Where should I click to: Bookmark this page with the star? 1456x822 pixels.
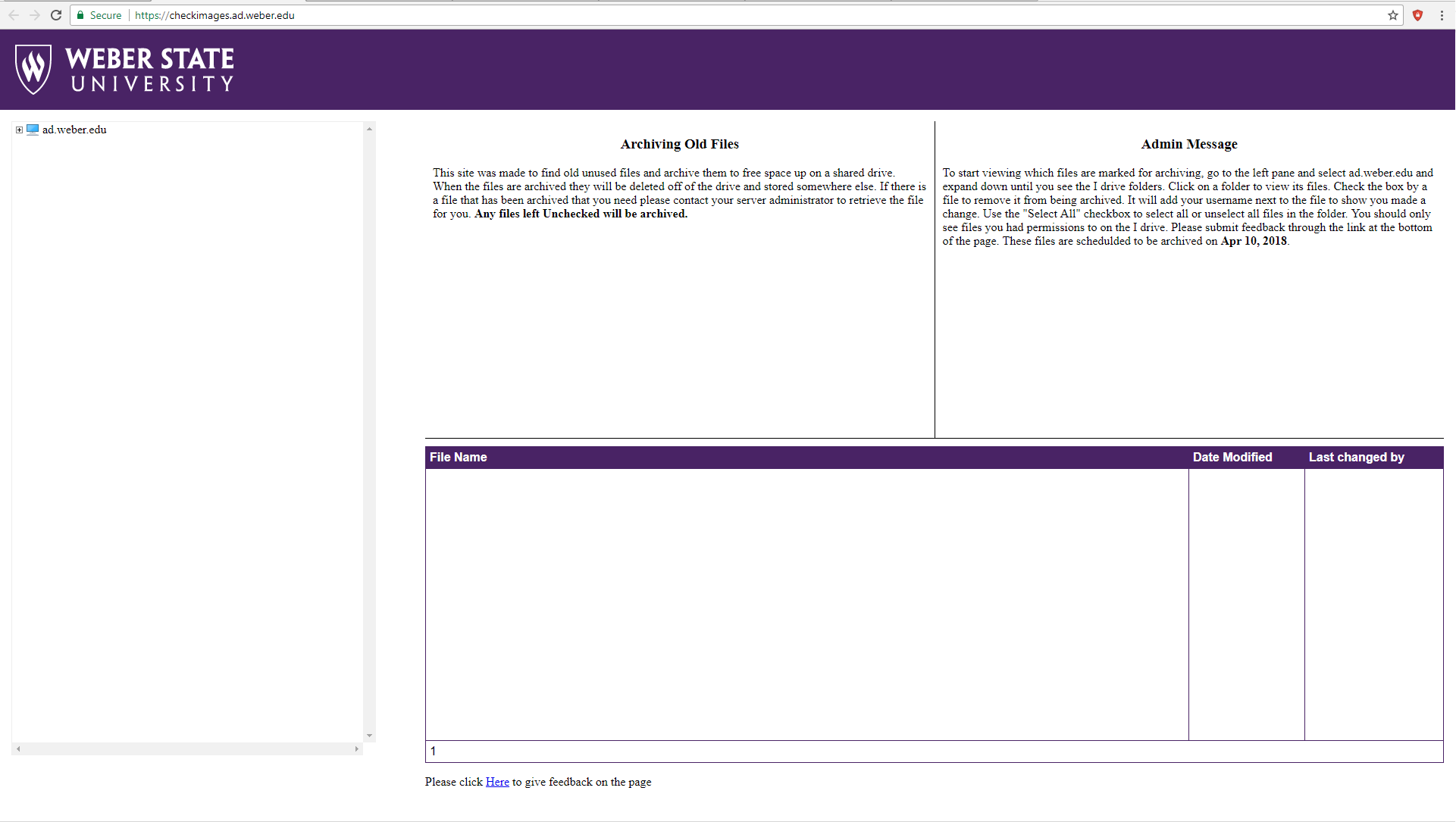pyautogui.click(x=1393, y=15)
